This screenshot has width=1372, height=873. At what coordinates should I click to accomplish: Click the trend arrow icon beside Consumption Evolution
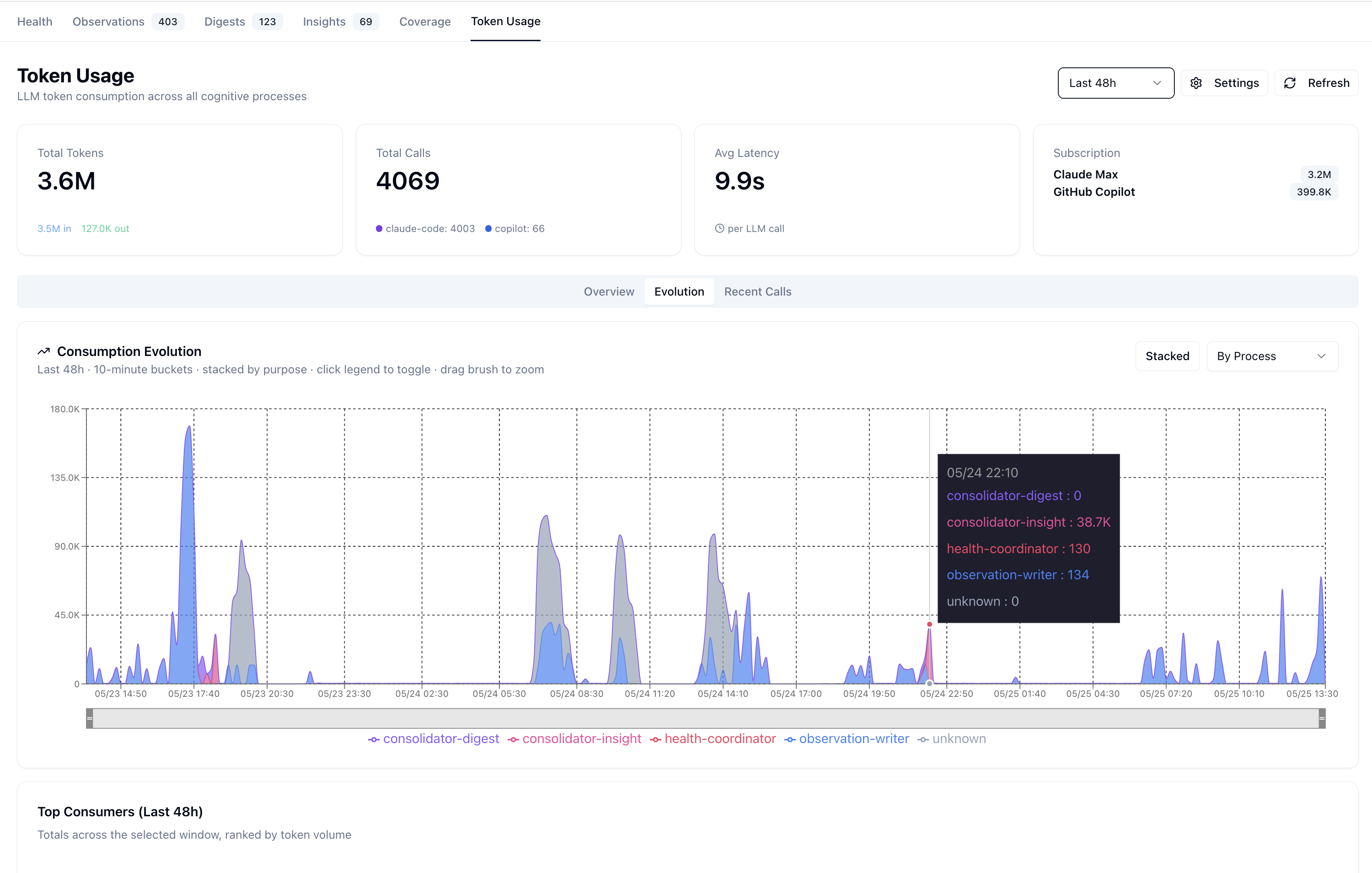(44, 351)
